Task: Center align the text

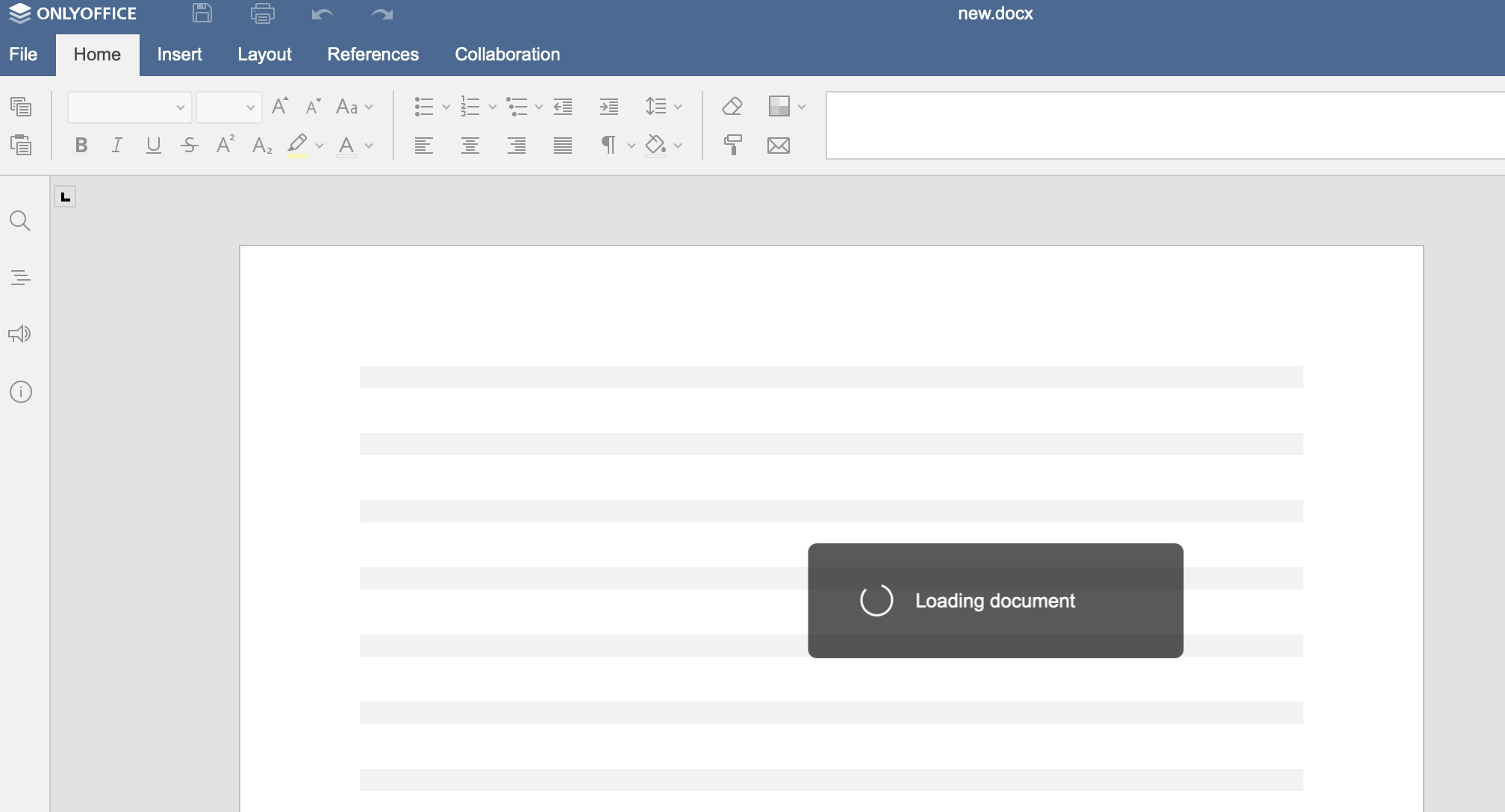Action: coord(470,146)
